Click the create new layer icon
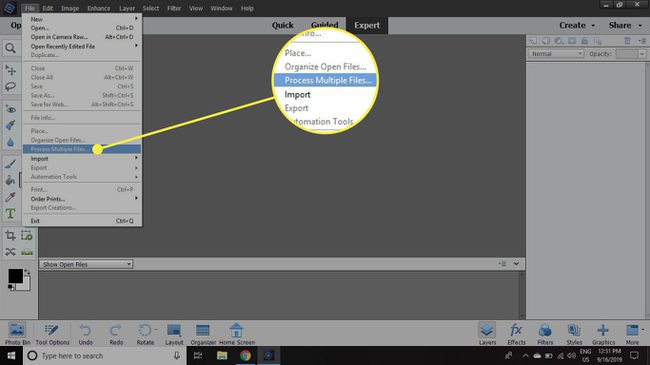 tap(533, 41)
